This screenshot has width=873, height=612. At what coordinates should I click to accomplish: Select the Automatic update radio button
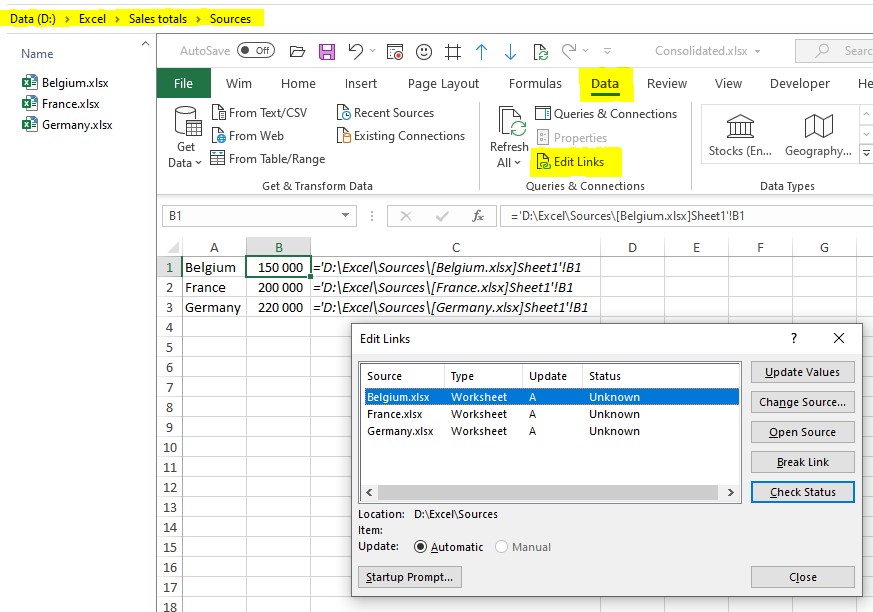coord(420,547)
